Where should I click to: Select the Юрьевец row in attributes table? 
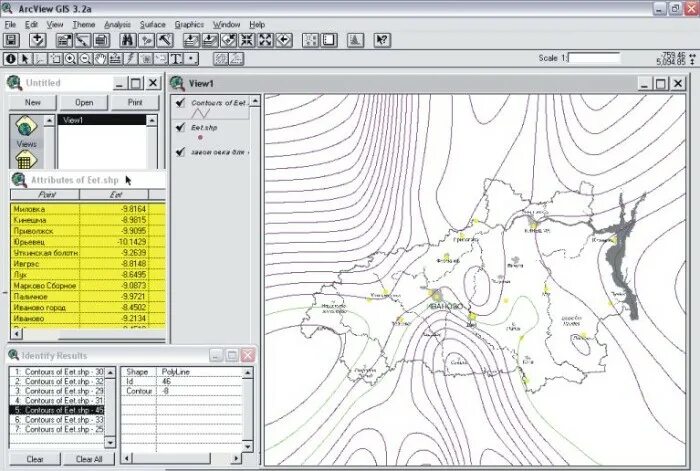click(x=88, y=242)
